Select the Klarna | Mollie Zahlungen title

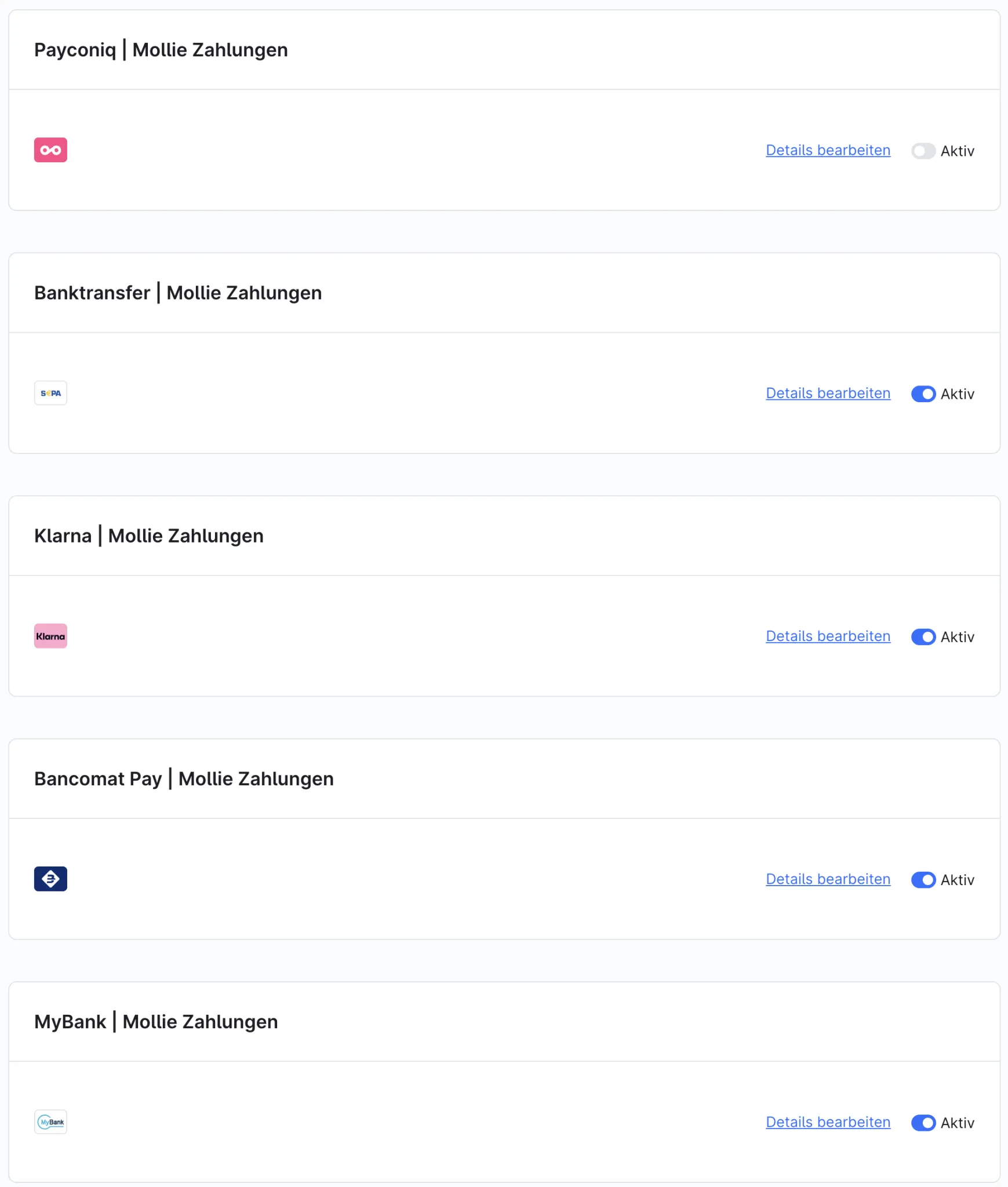pos(149,536)
